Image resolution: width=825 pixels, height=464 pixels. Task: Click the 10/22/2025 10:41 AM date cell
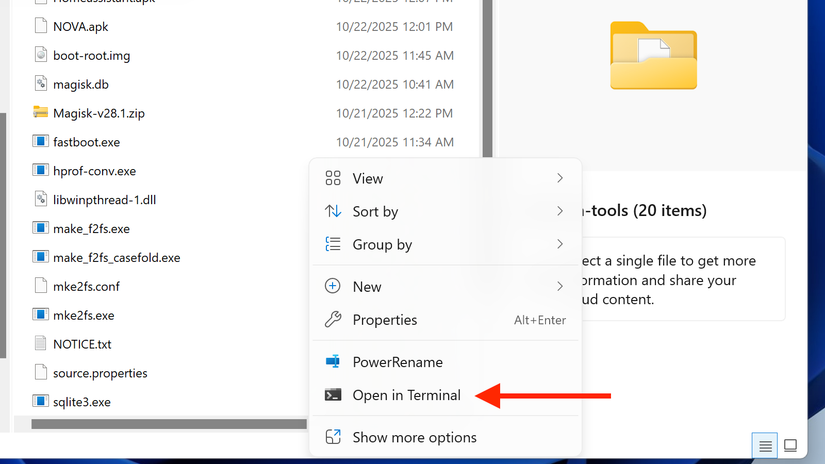395,84
